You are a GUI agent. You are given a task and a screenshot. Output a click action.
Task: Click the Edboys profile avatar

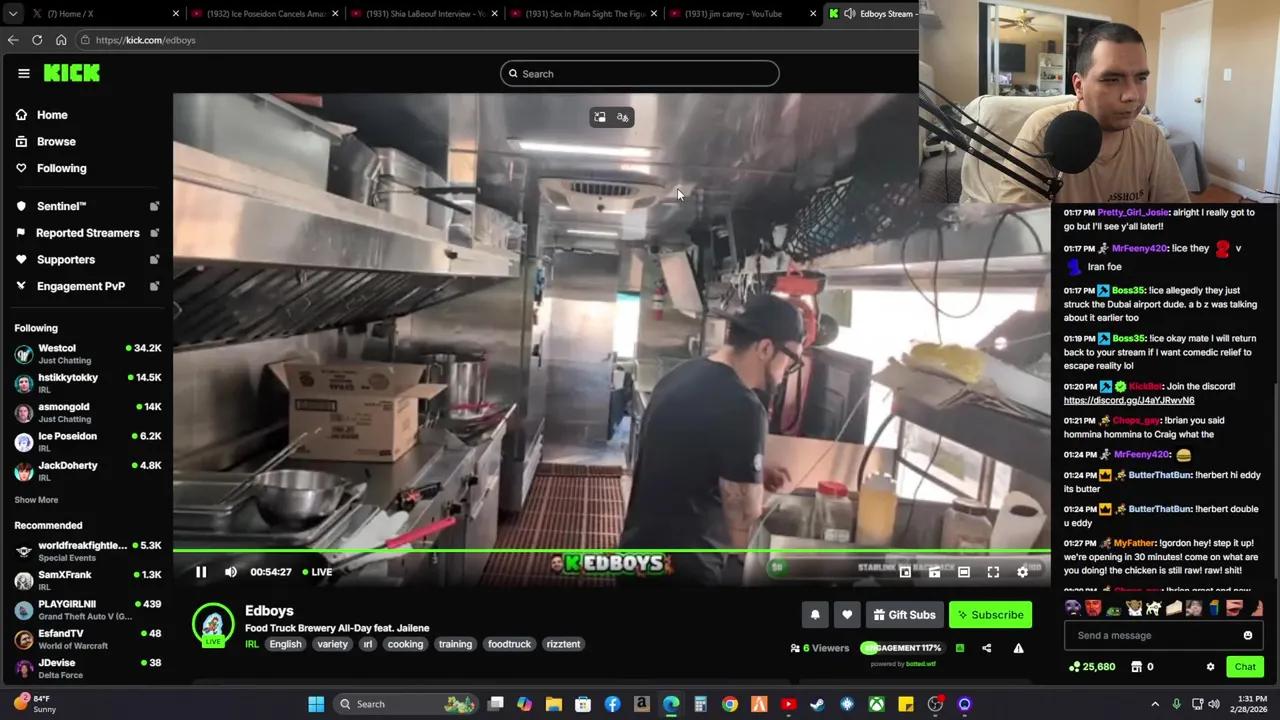click(212, 624)
